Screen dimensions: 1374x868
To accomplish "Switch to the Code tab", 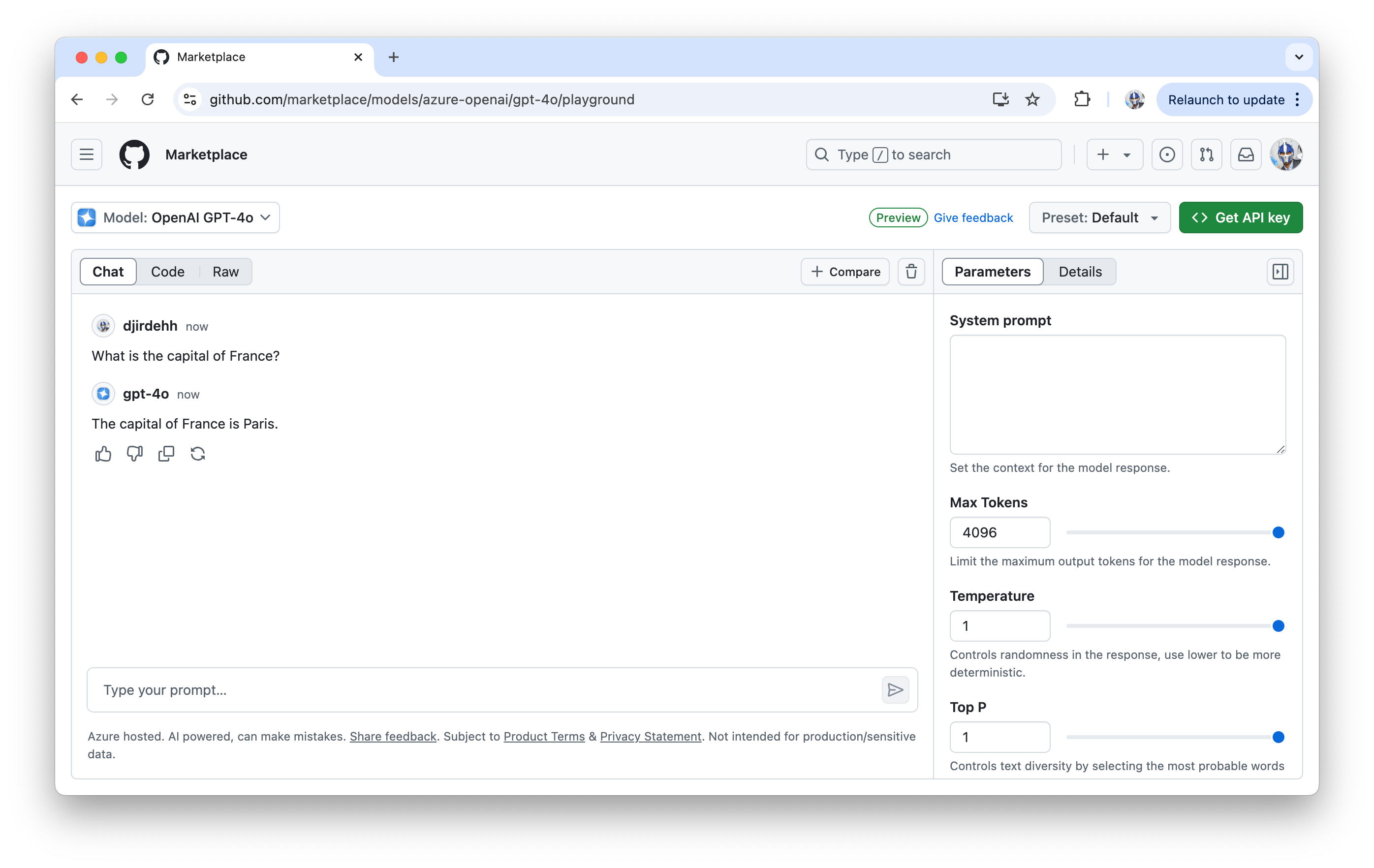I will tap(167, 271).
